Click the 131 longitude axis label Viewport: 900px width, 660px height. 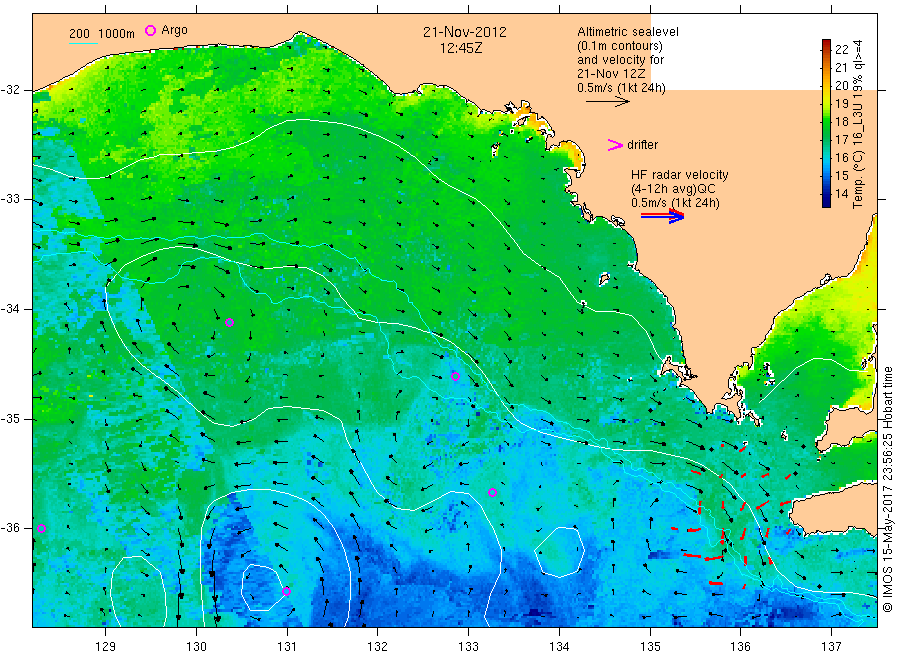tap(287, 647)
